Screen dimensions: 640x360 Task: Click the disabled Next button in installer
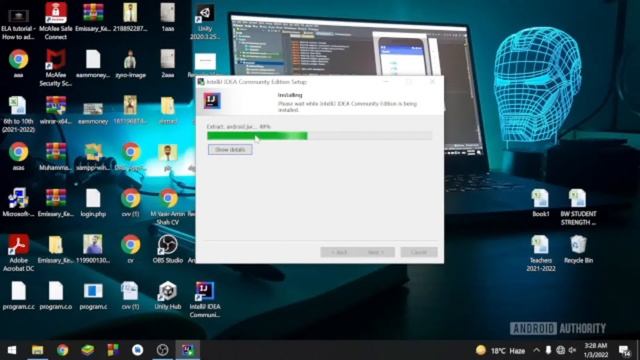coord(376,252)
